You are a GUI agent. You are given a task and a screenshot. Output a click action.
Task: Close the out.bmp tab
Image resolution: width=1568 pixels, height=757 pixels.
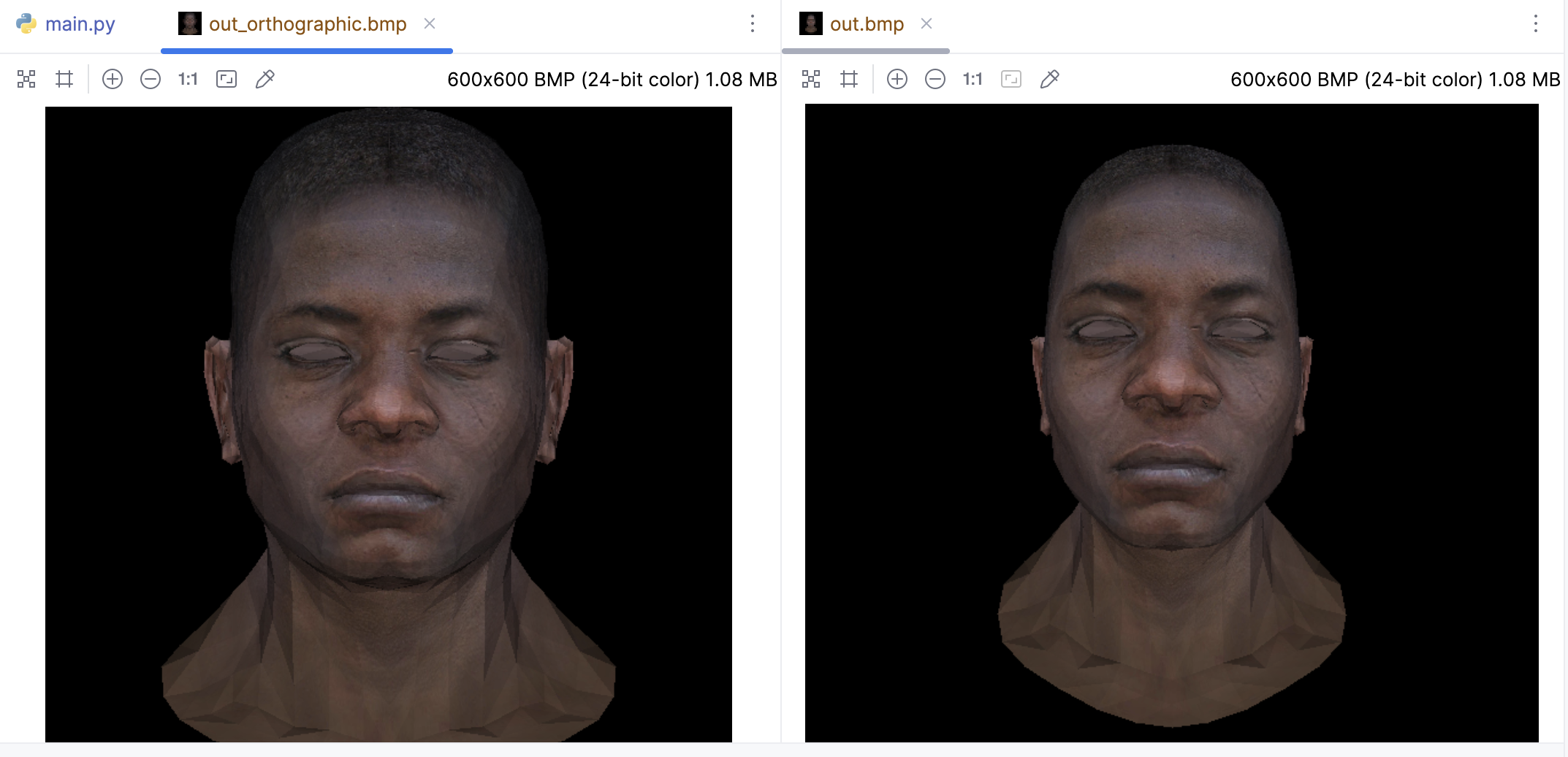[926, 23]
